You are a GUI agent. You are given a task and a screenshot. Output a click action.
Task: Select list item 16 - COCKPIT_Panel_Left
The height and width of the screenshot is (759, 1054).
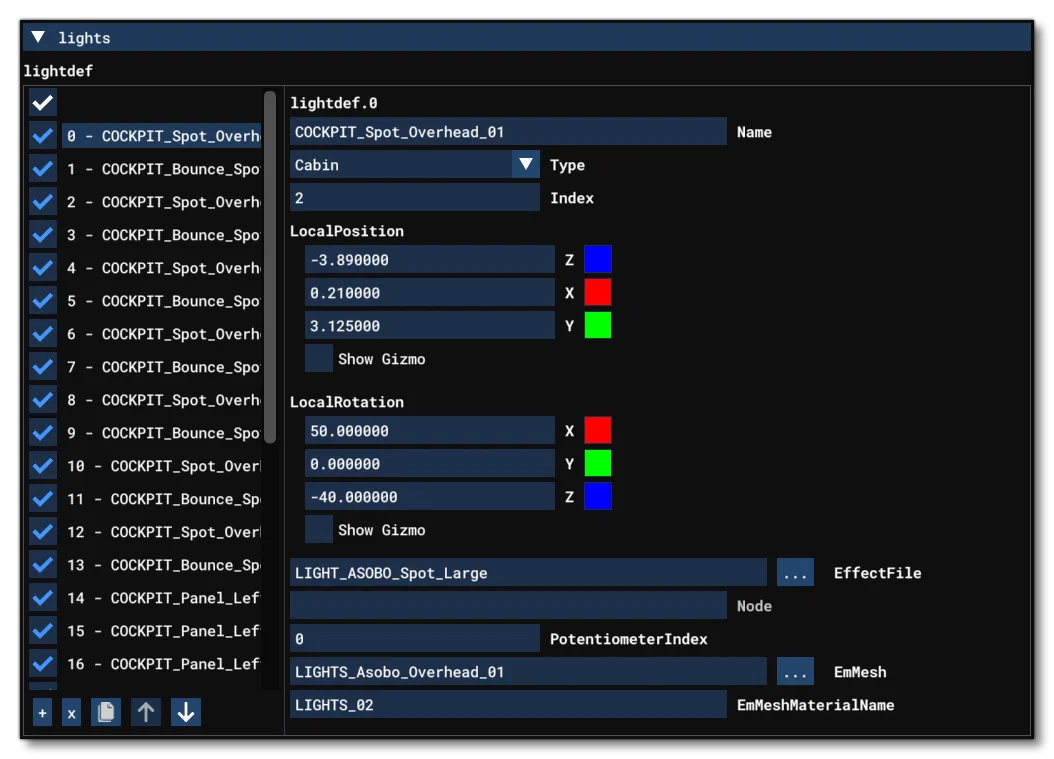click(161, 664)
